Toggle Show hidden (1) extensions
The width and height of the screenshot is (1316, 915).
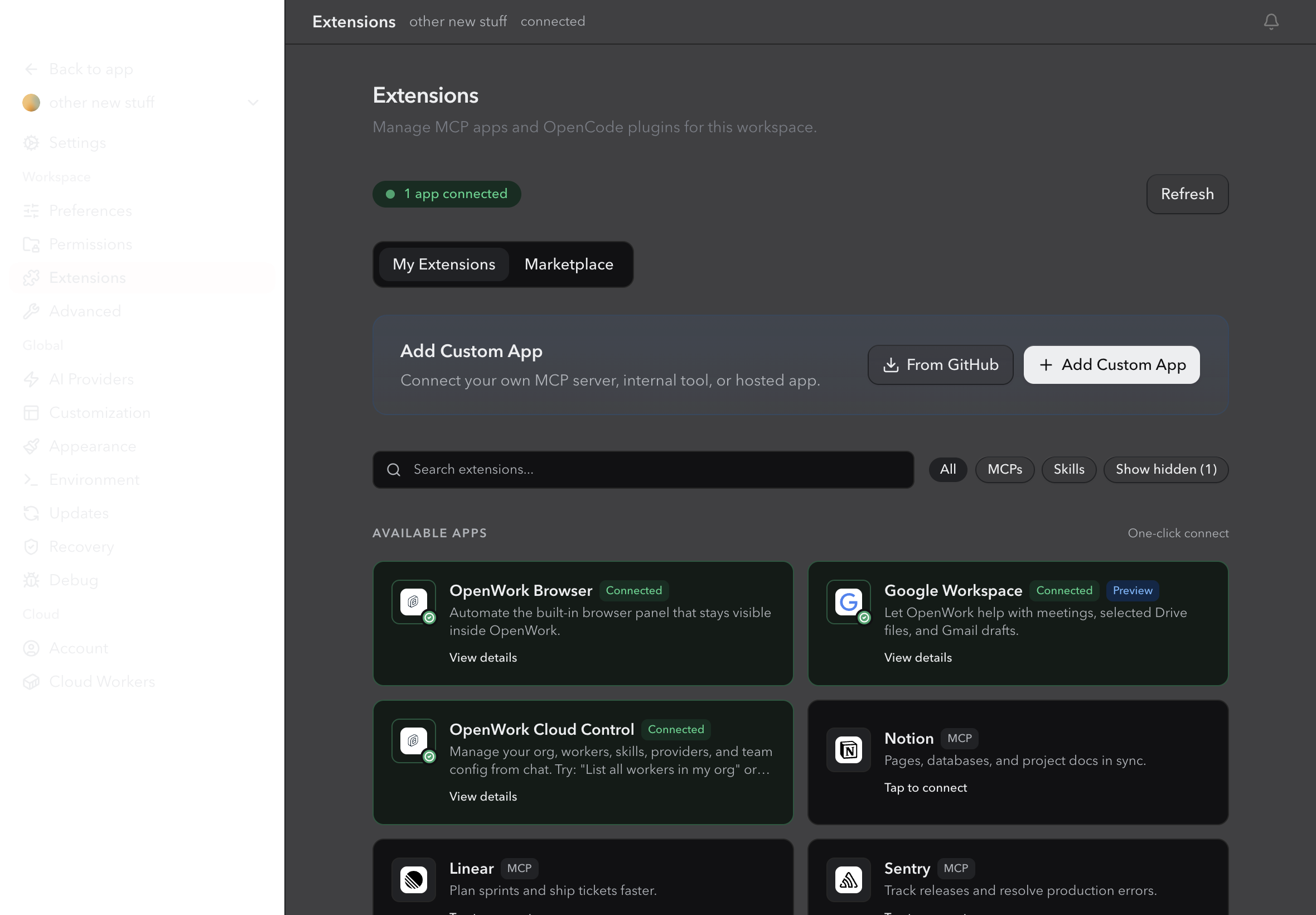click(x=1166, y=470)
